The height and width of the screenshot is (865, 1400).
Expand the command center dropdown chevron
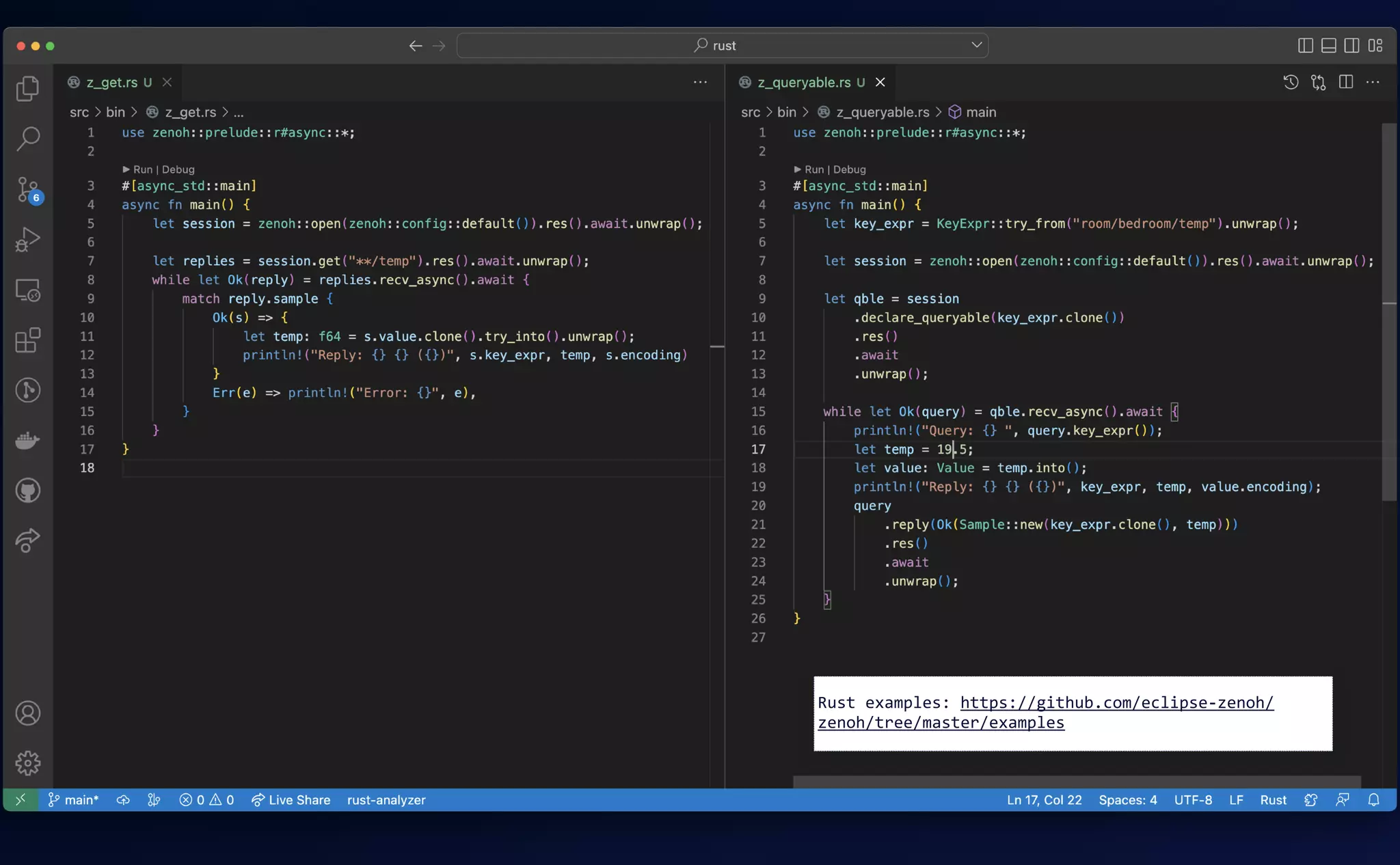point(977,45)
